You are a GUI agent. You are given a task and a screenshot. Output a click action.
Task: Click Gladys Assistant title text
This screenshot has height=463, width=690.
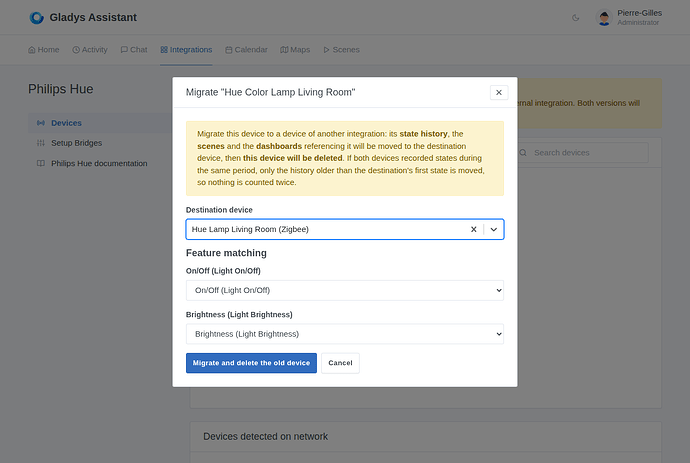point(93,18)
